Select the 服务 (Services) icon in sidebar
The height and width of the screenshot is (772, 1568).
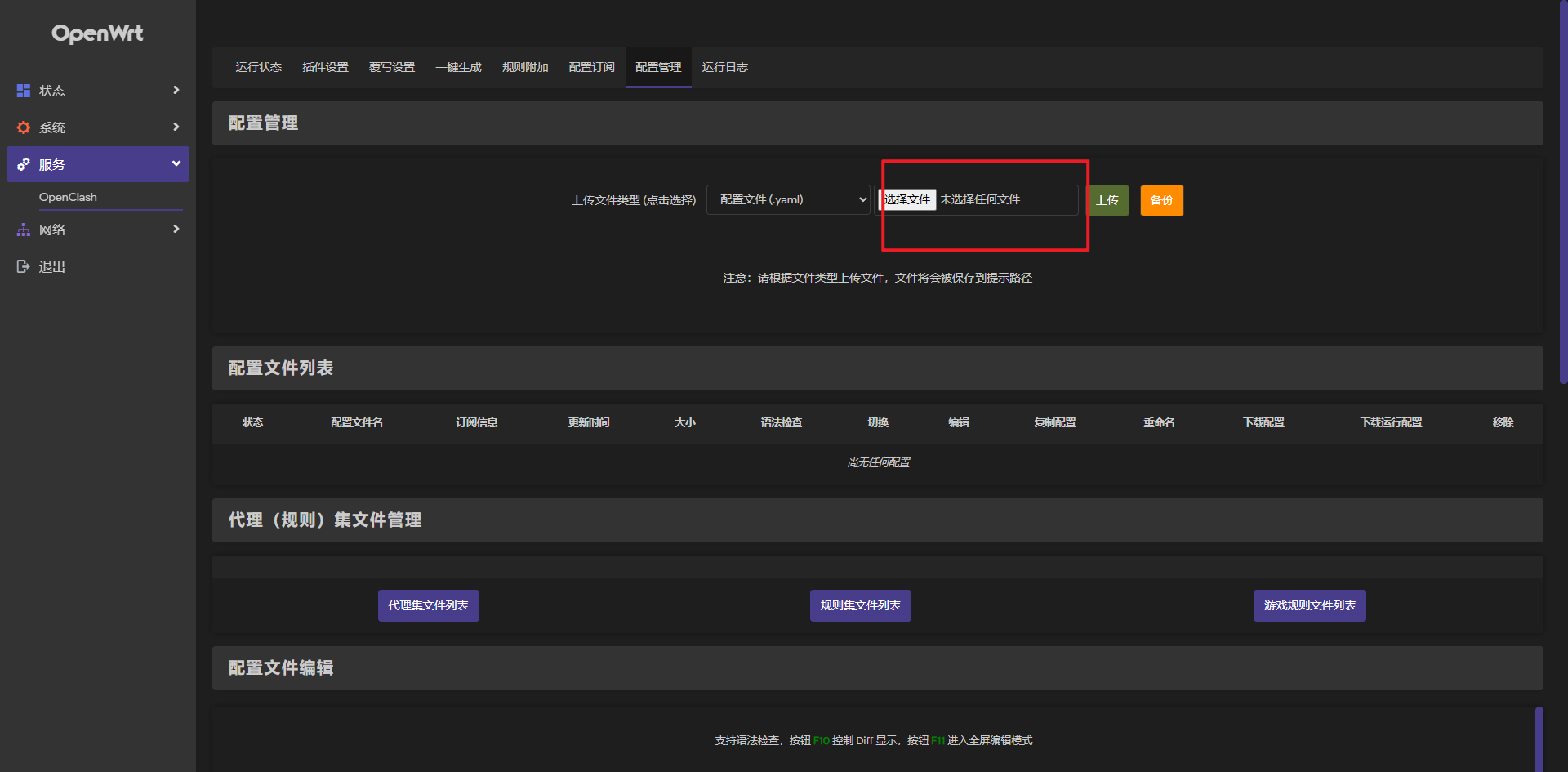point(23,164)
